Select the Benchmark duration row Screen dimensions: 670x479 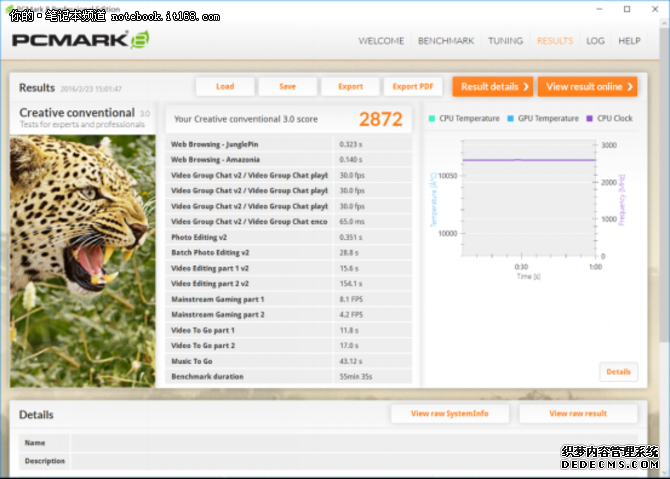tap(289, 376)
